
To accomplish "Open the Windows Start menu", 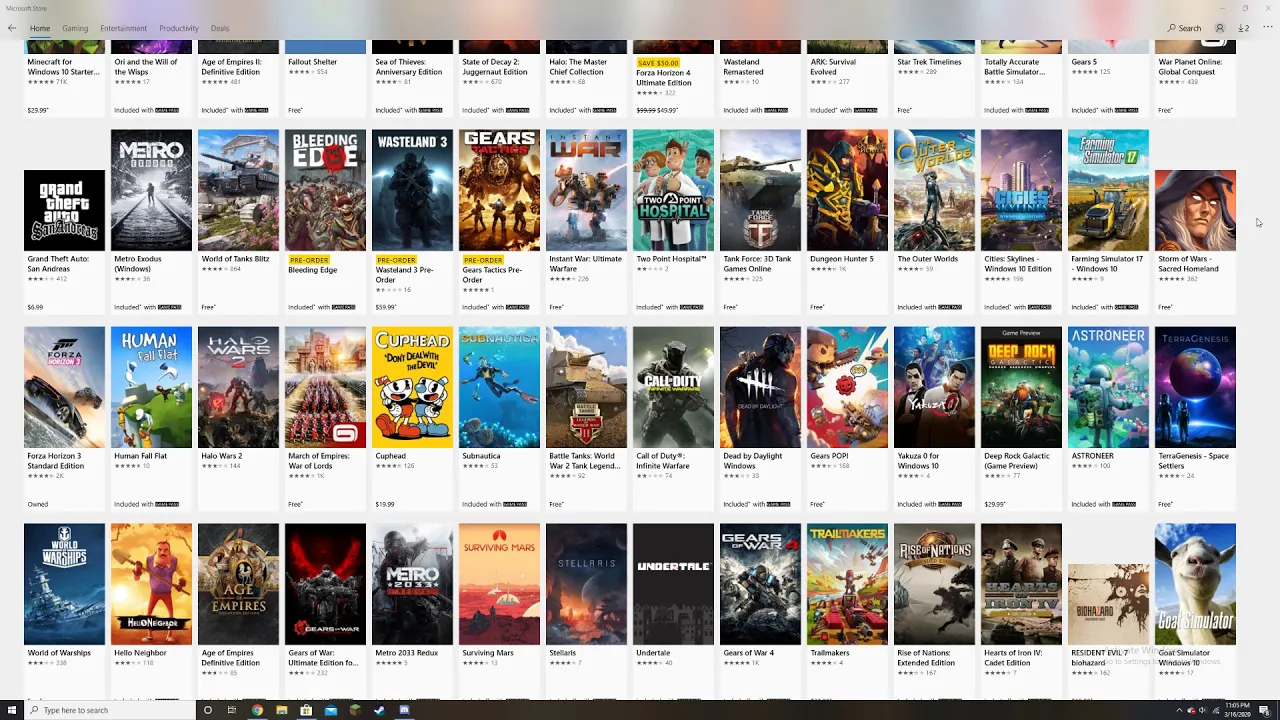I will pos(11,710).
